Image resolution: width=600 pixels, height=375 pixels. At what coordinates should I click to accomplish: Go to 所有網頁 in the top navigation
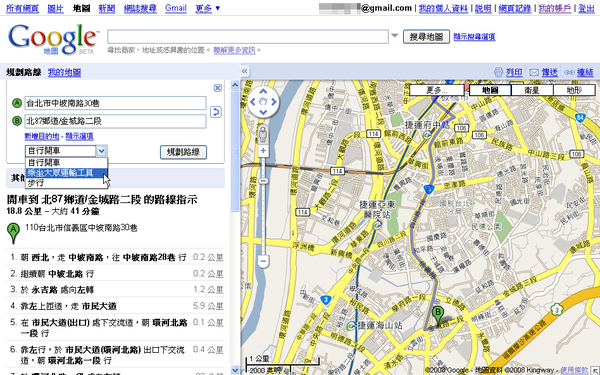point(22,8)
